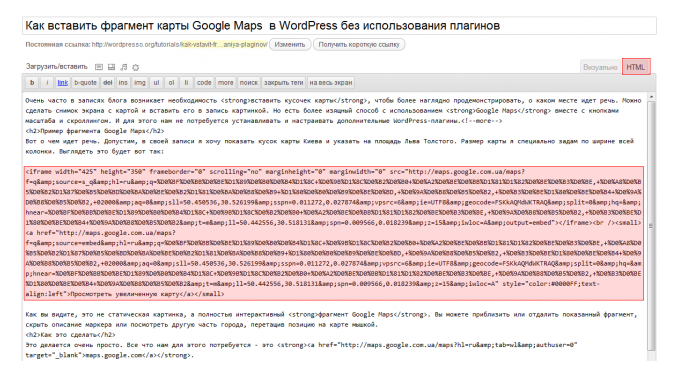Click the add audio music-note icon
Image resolution: width=674 pixels, height=391 pixels.
pyautogui.click(x=124, y=67)
